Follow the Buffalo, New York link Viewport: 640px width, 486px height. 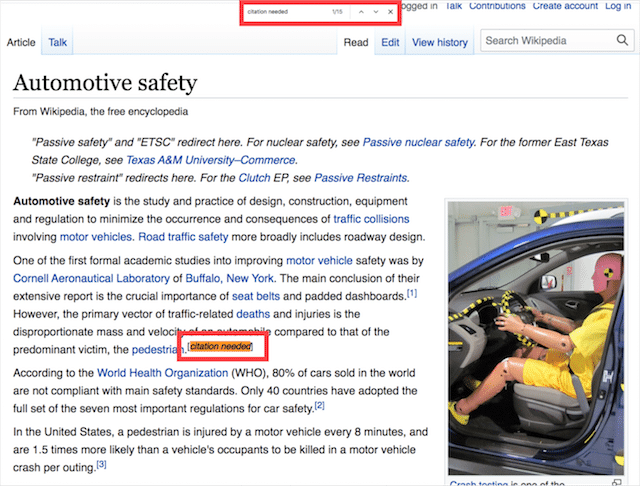click(229, 278)
